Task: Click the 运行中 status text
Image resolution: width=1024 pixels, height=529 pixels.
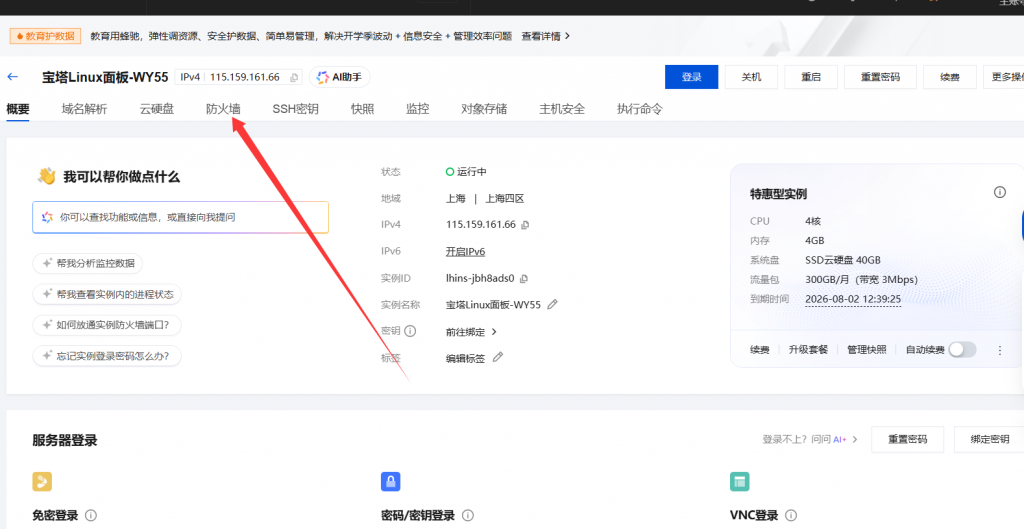Action: [x=472, y=172]
